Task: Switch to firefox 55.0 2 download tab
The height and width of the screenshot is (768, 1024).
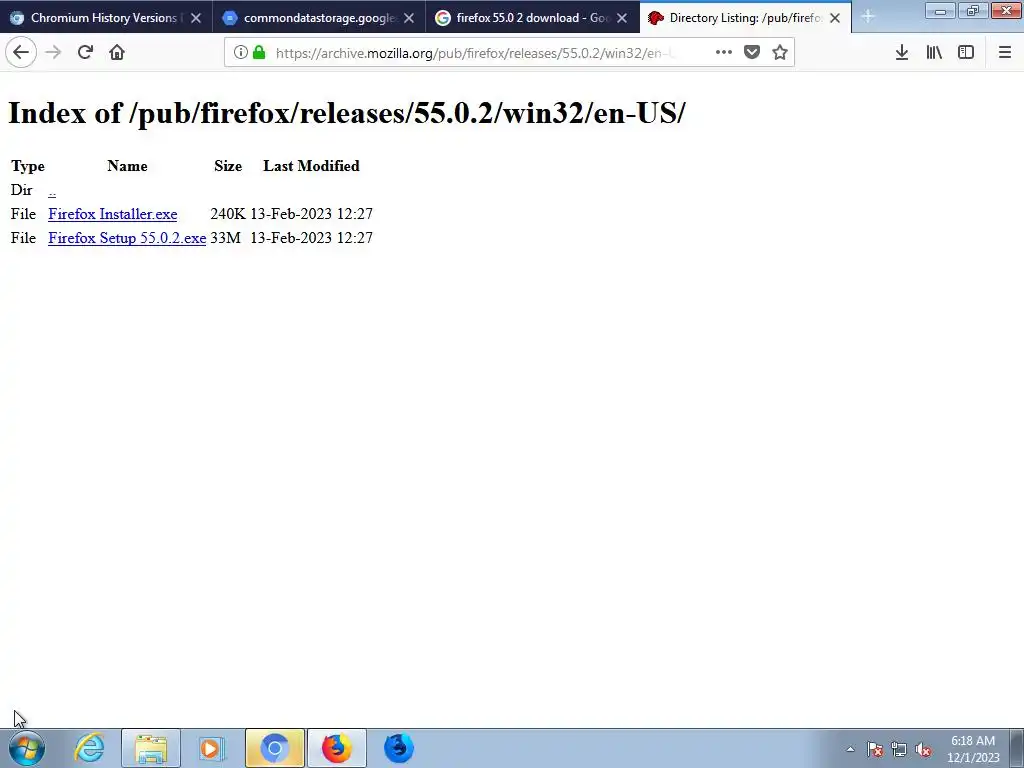Action: point(532,18)
